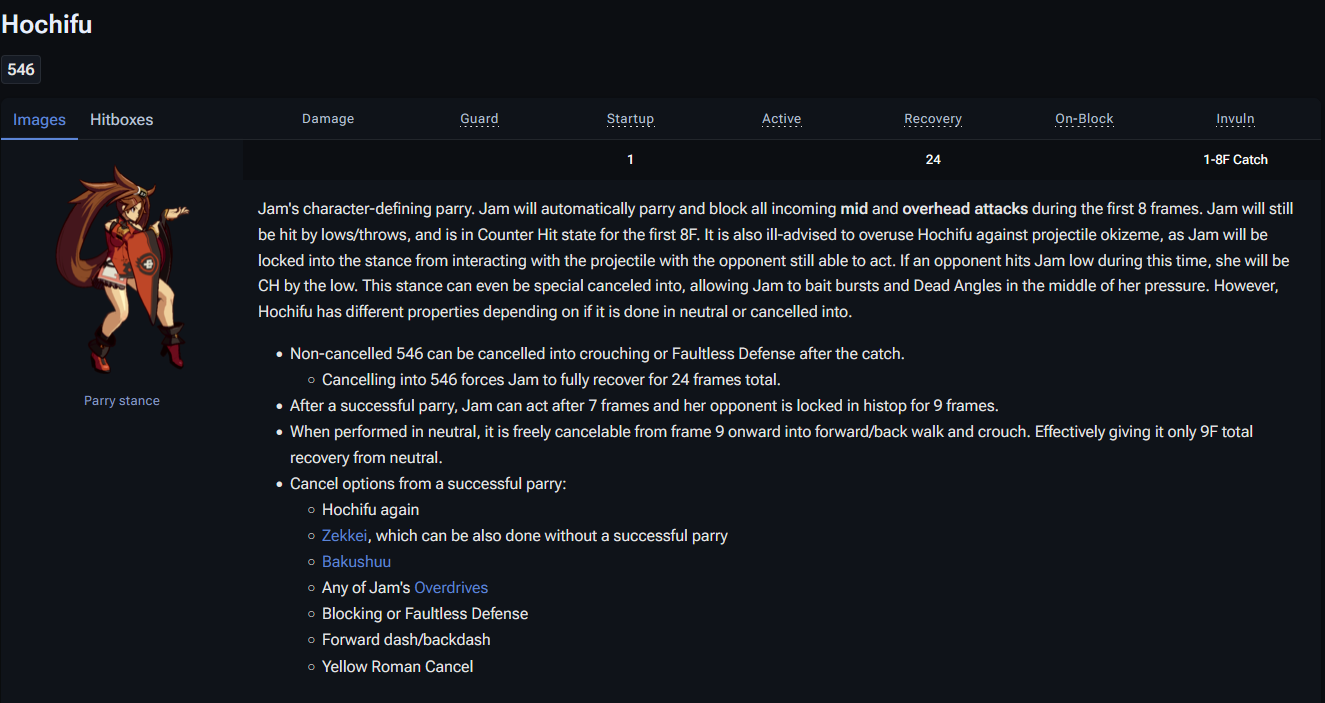
Task: Click the Invuln column header
Action: [1235, 119]
